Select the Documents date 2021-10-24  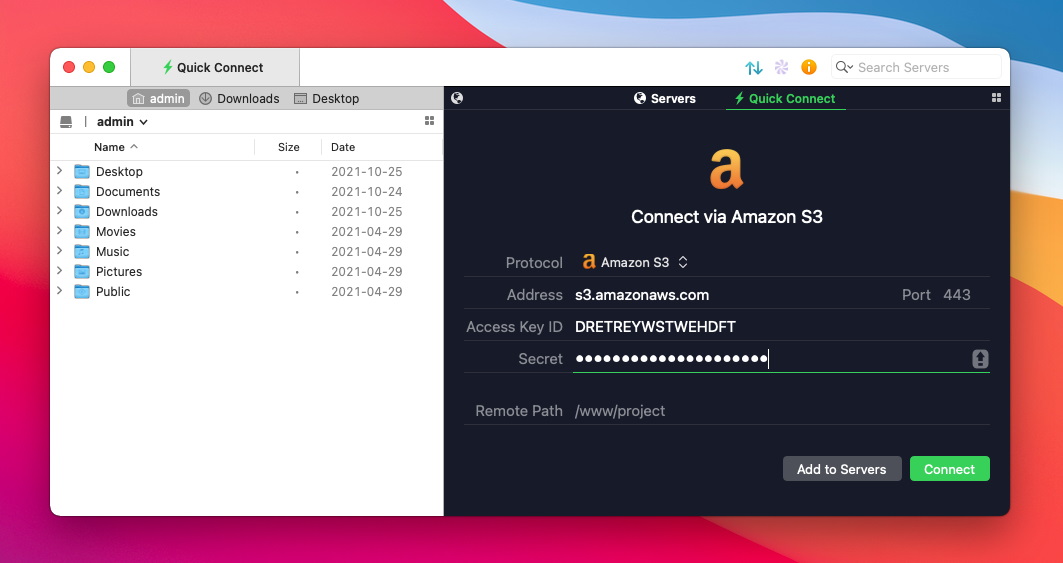pyautogui.click(x=367, y=191)
